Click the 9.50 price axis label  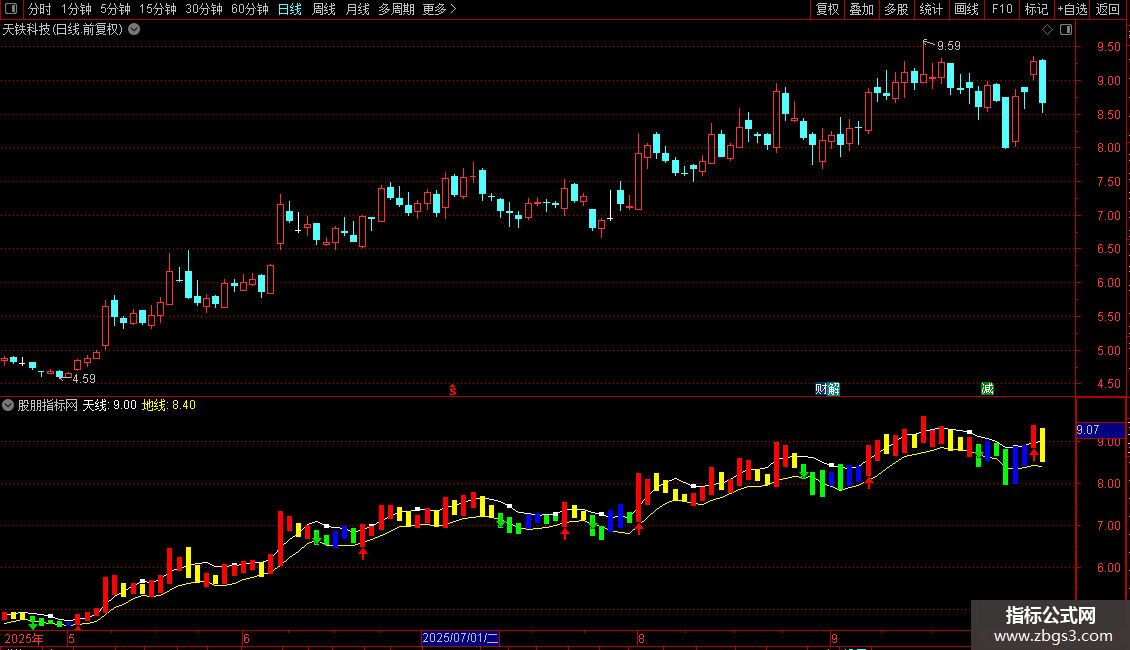tap(1108, 47)
